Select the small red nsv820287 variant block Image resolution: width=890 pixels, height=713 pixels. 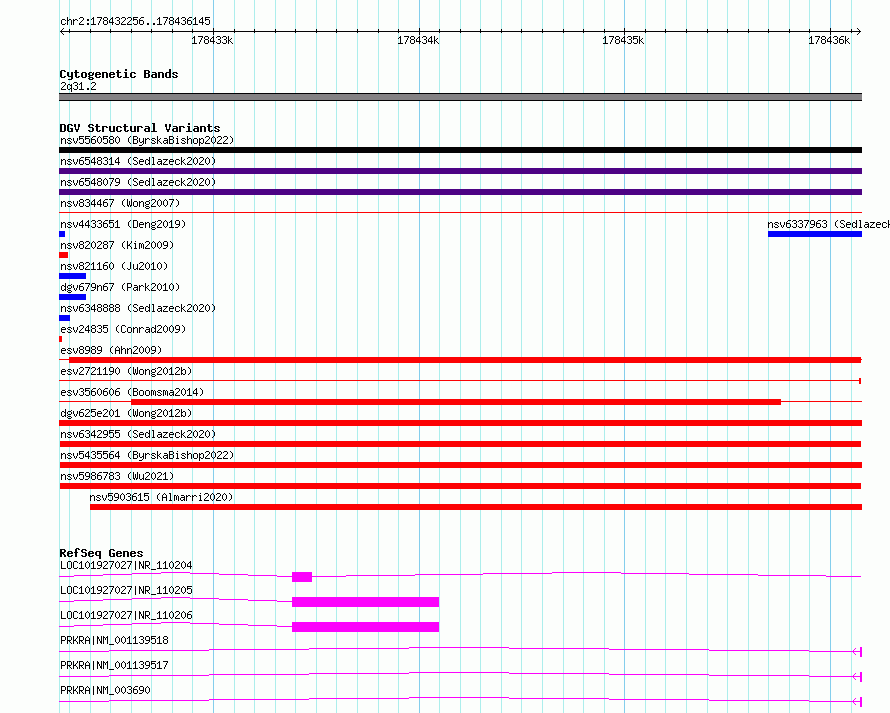(64, 255)
